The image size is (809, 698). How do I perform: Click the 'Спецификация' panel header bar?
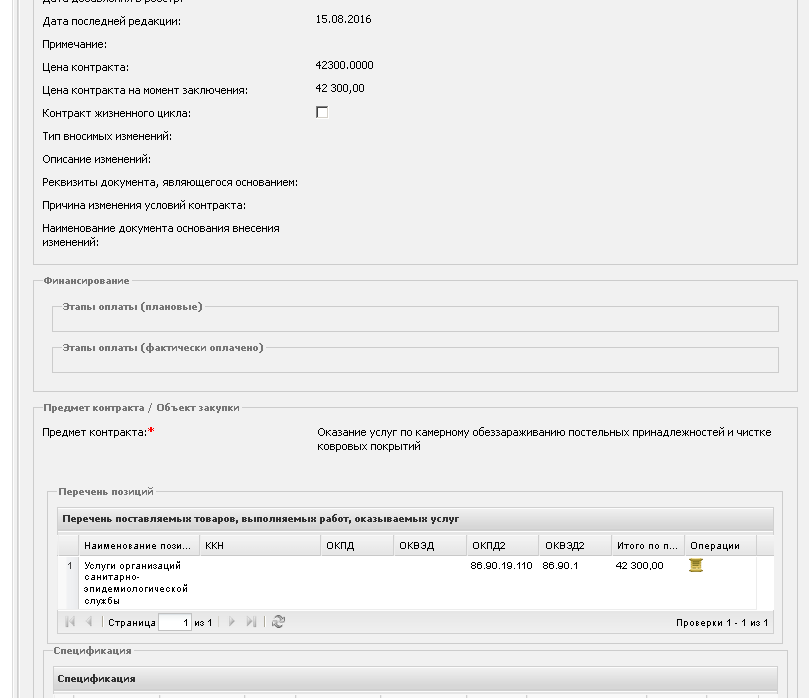point(415,679)
